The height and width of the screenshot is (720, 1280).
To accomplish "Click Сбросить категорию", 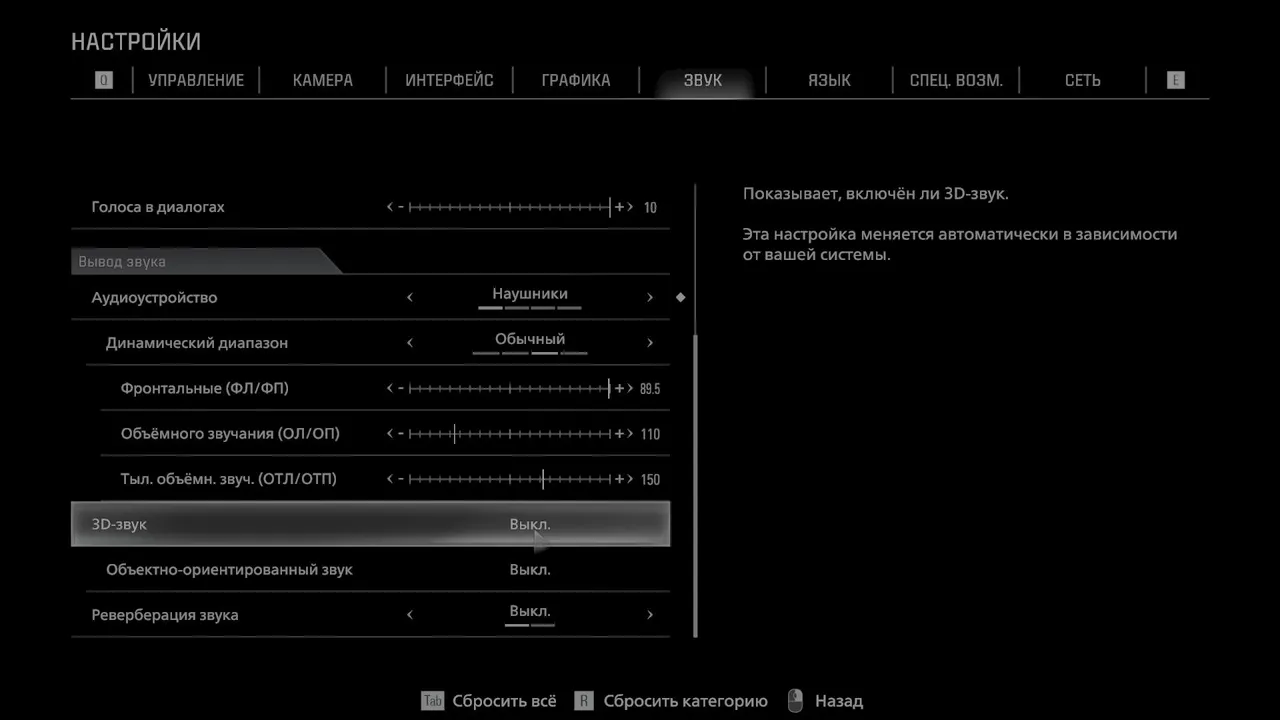I will point(685,701).
